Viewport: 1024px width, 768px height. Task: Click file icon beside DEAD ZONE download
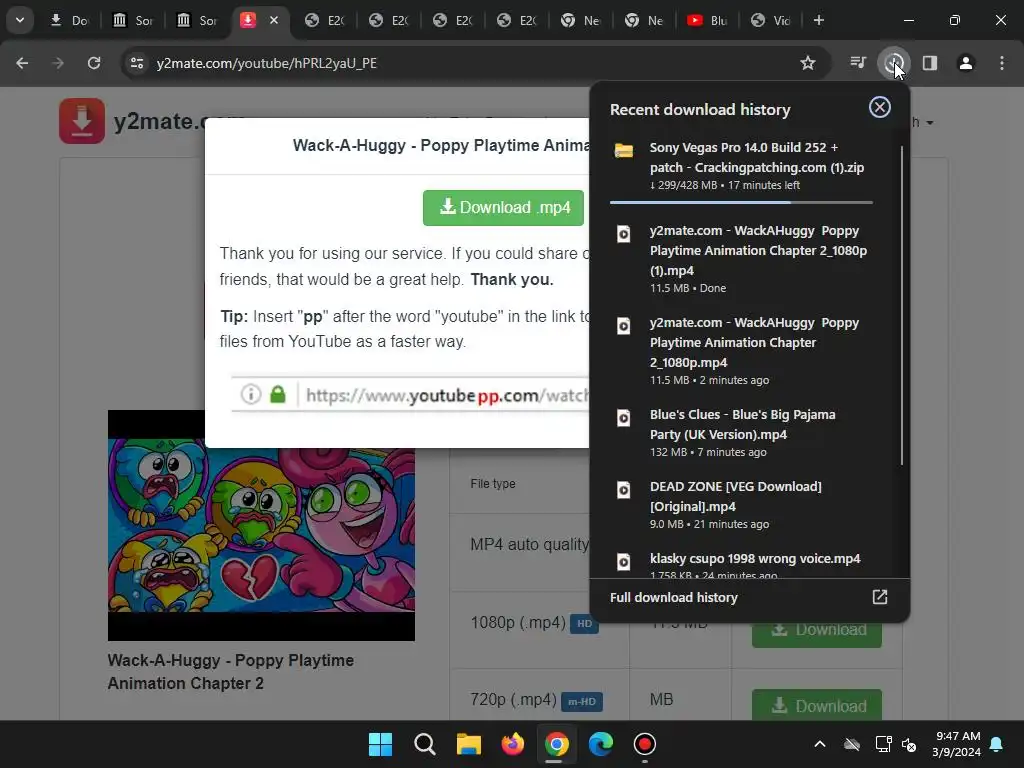(624, 490)
